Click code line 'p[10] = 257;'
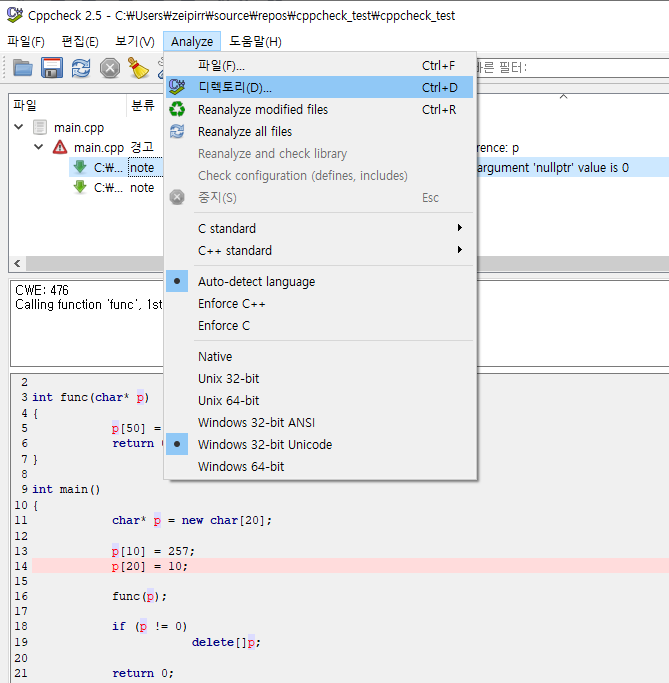This screenshot has height=683, width=669. pos(153,551)
